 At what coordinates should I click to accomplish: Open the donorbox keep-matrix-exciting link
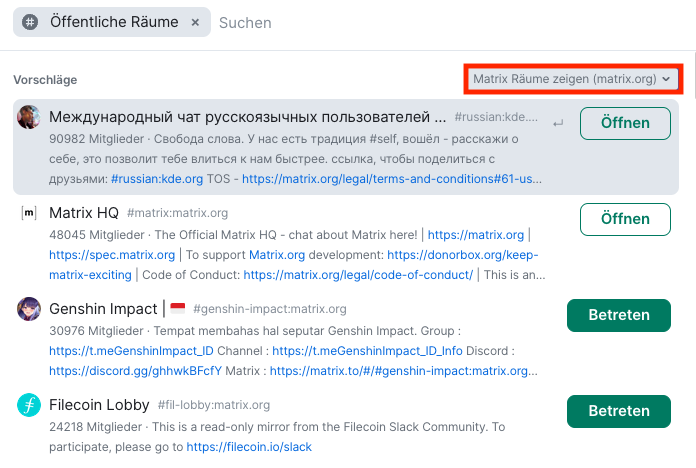pos(463,254)
